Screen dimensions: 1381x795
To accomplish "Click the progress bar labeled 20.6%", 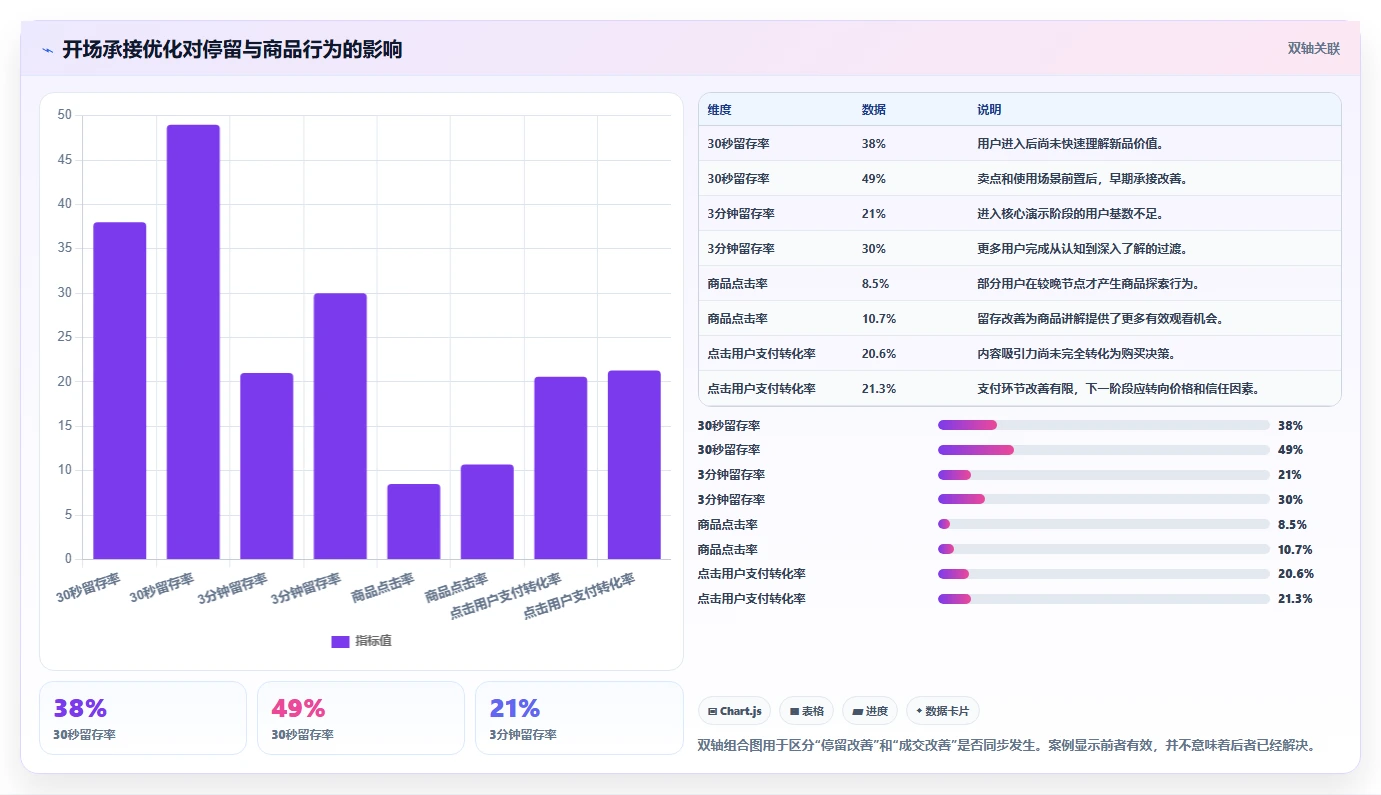I will click(1104, 574).
